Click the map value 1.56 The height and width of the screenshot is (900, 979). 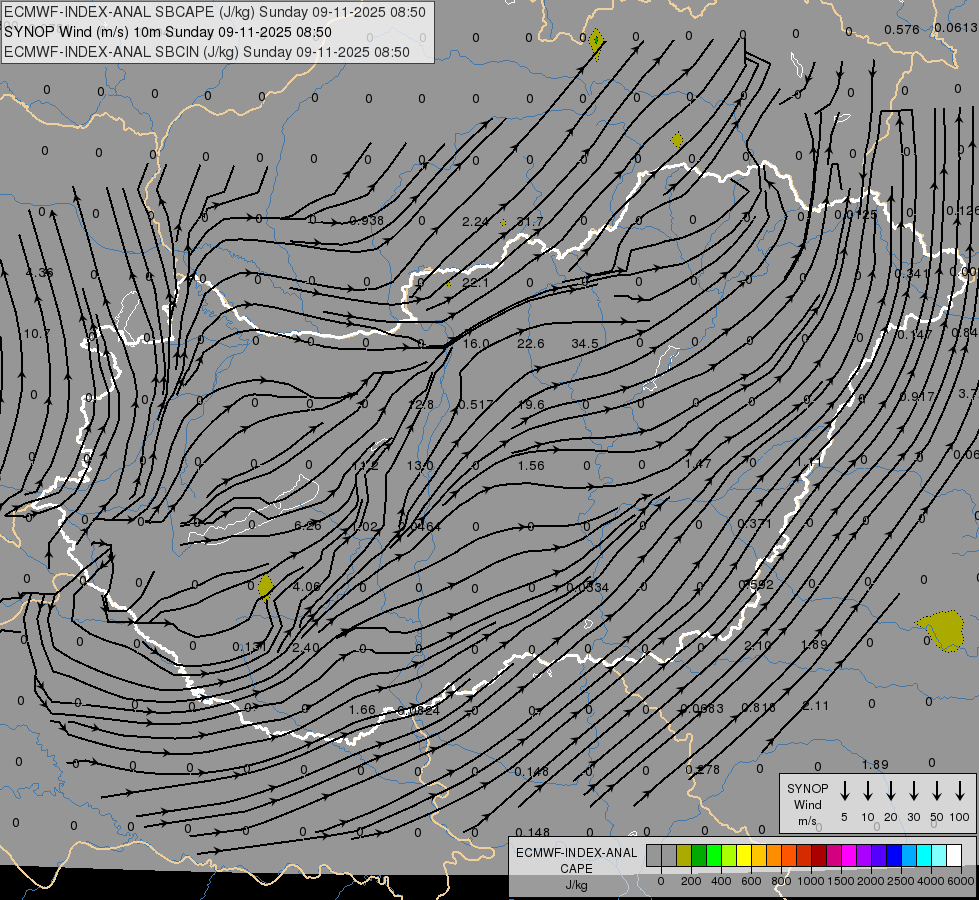531,466
